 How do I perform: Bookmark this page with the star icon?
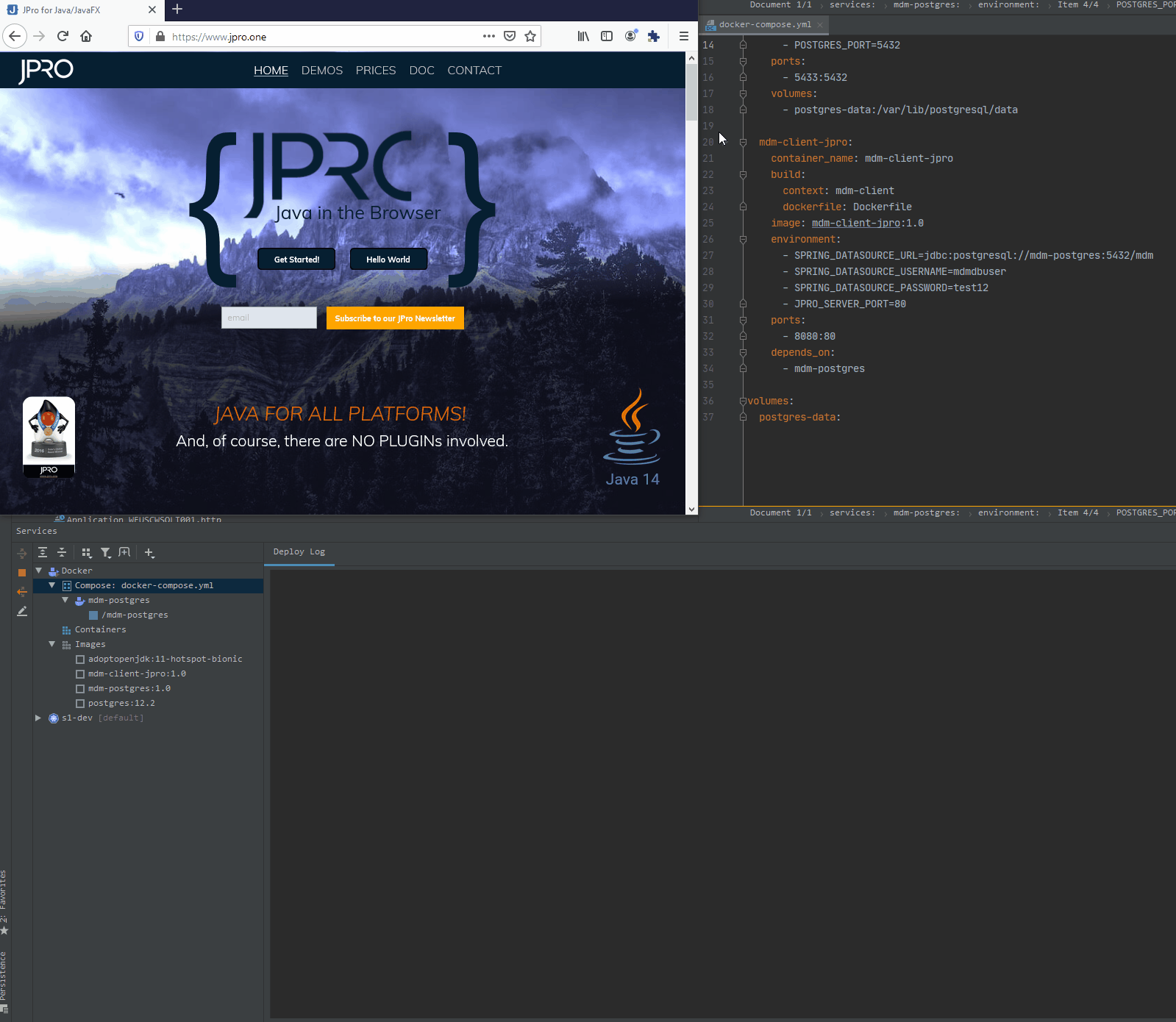(x=530, y=36)
